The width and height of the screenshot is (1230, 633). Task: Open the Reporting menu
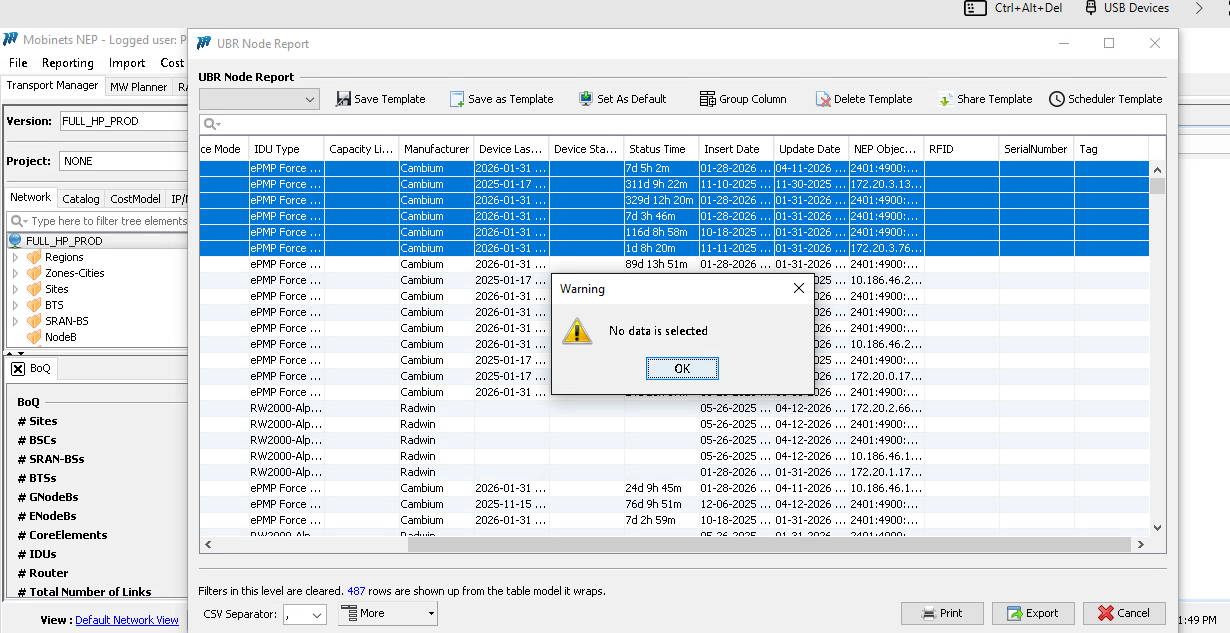pos(68,63)
